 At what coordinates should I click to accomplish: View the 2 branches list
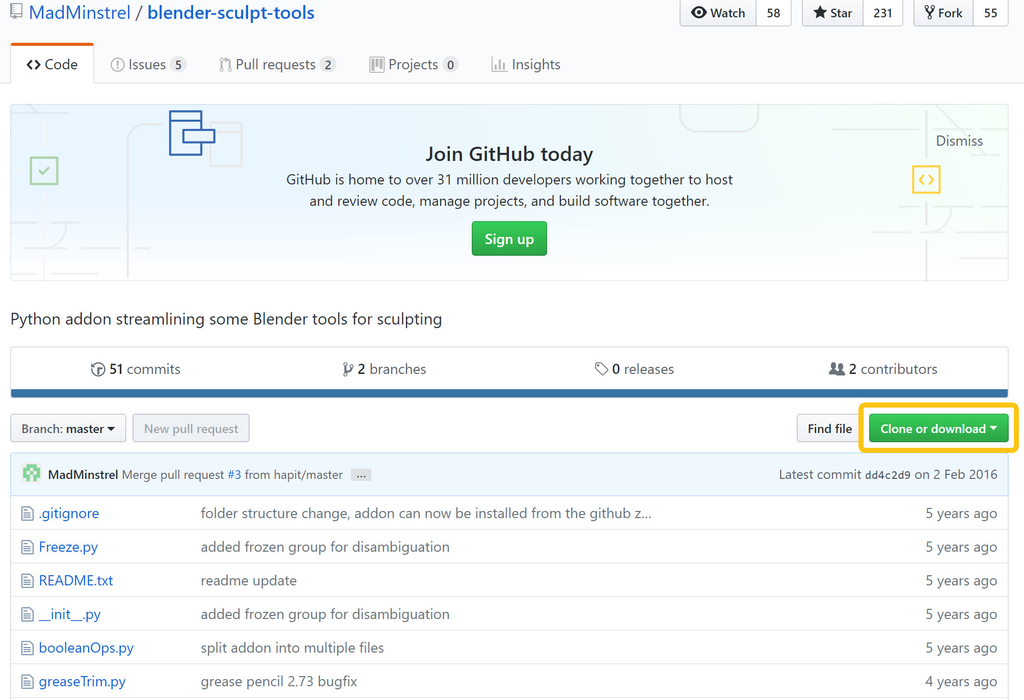tap(384, 369)
